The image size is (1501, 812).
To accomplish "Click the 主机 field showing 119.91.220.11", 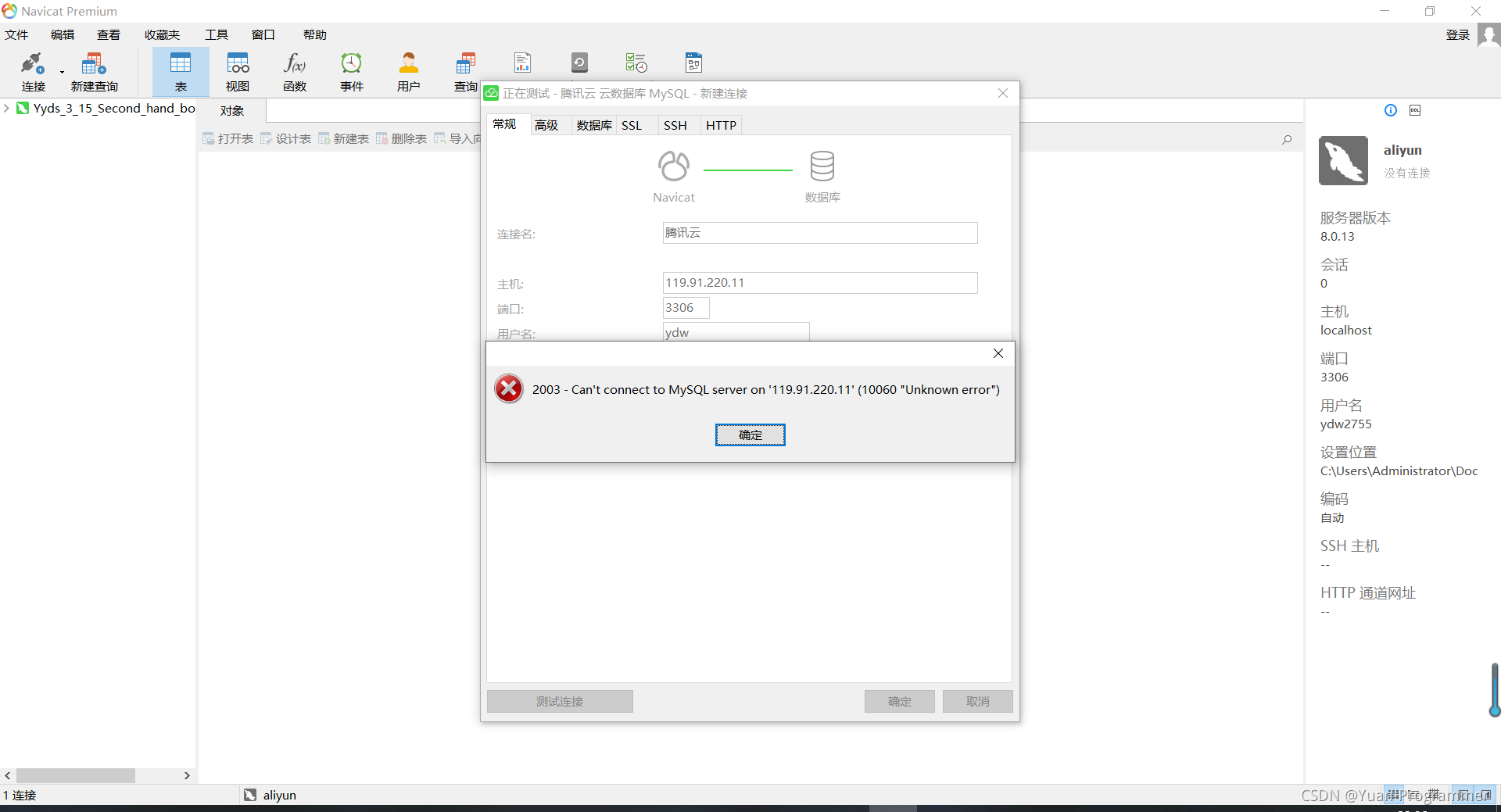I will click(820, 283).
